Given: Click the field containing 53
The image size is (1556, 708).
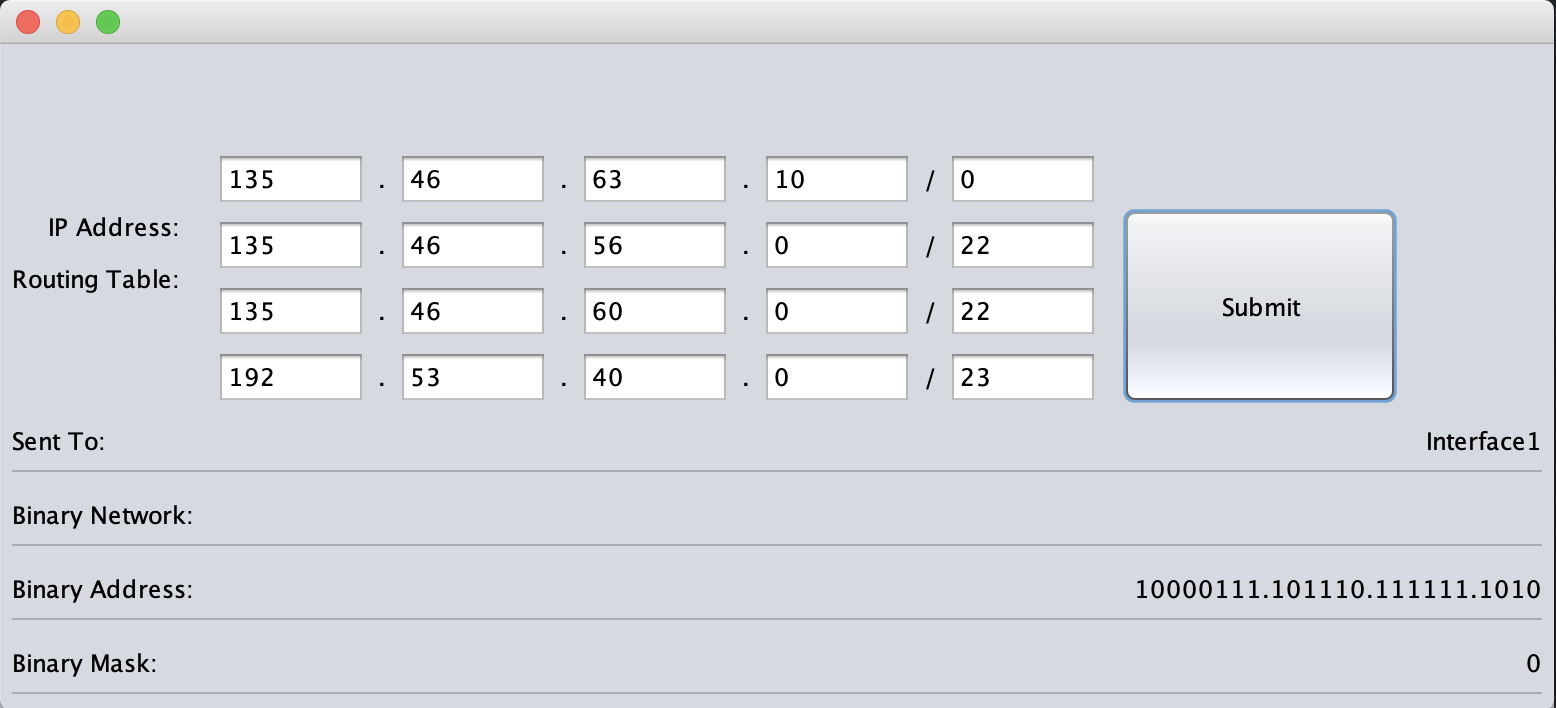Looking at the screenshot, I should click(472, 378).
